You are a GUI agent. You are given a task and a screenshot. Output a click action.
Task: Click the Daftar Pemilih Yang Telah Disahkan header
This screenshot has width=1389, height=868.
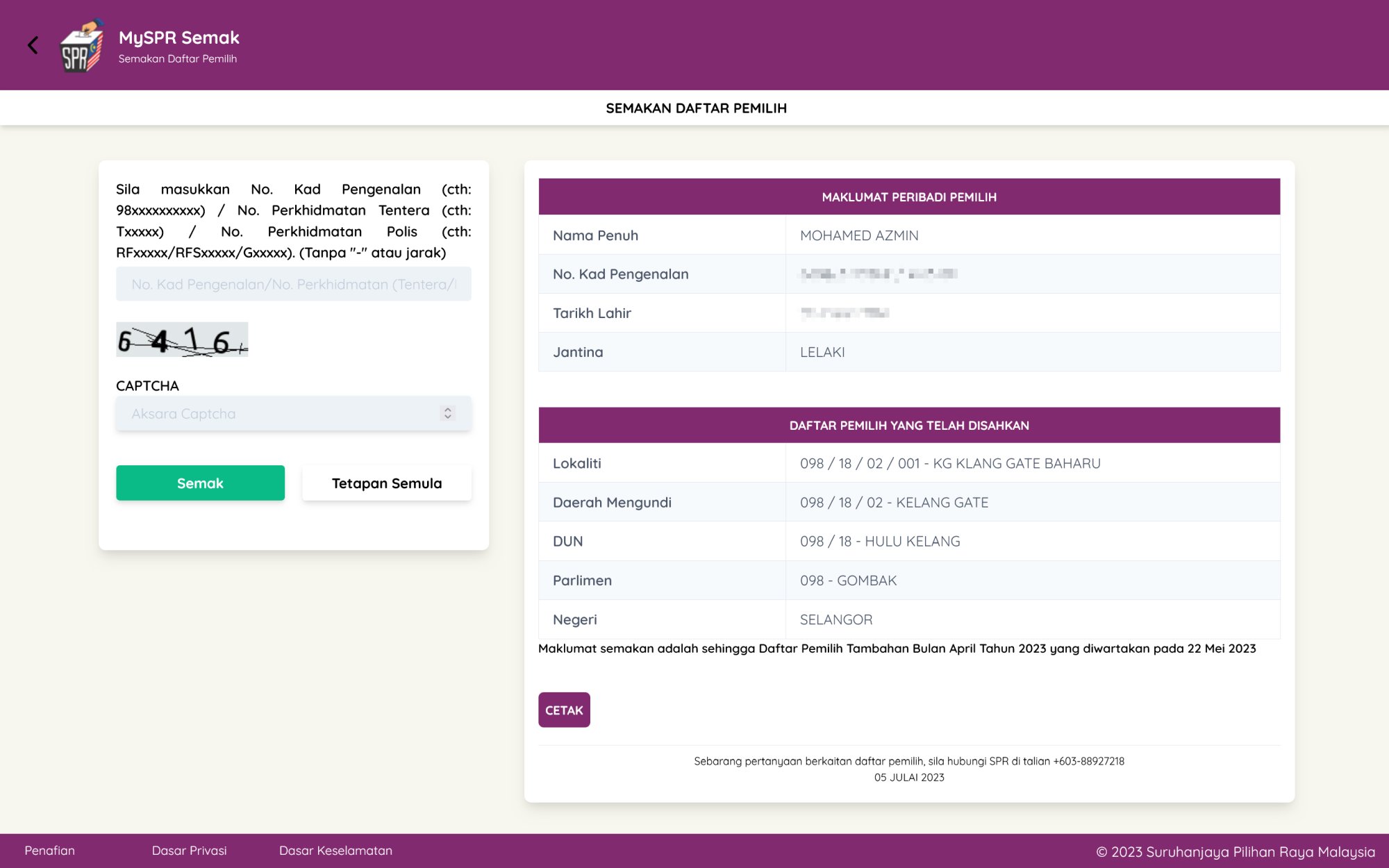[908, 426]
